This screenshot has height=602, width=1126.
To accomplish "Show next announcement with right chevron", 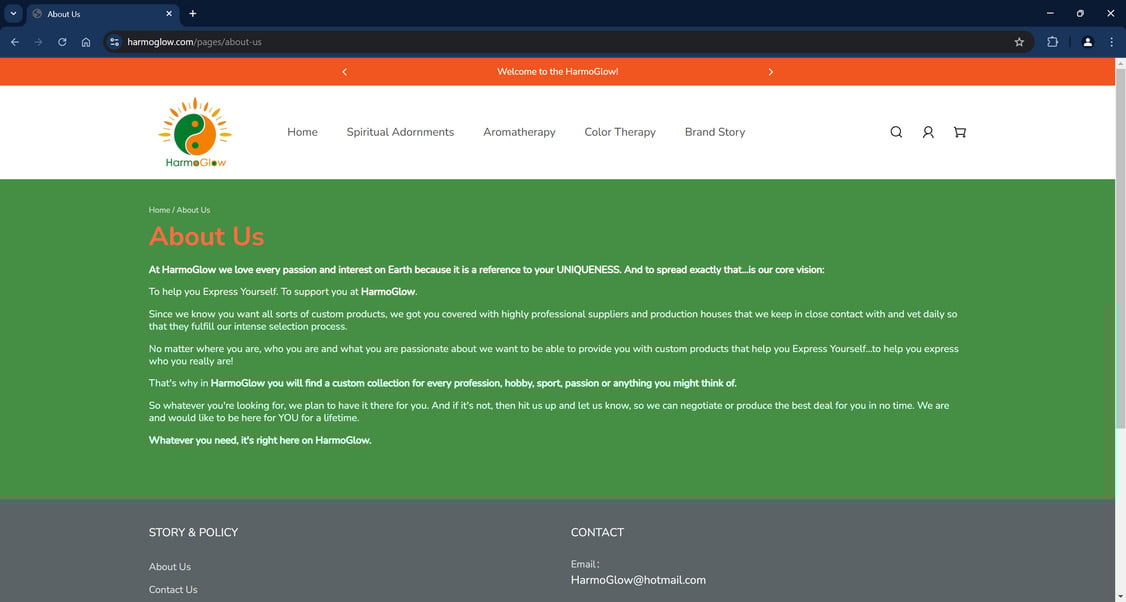I will coord(771,72).
